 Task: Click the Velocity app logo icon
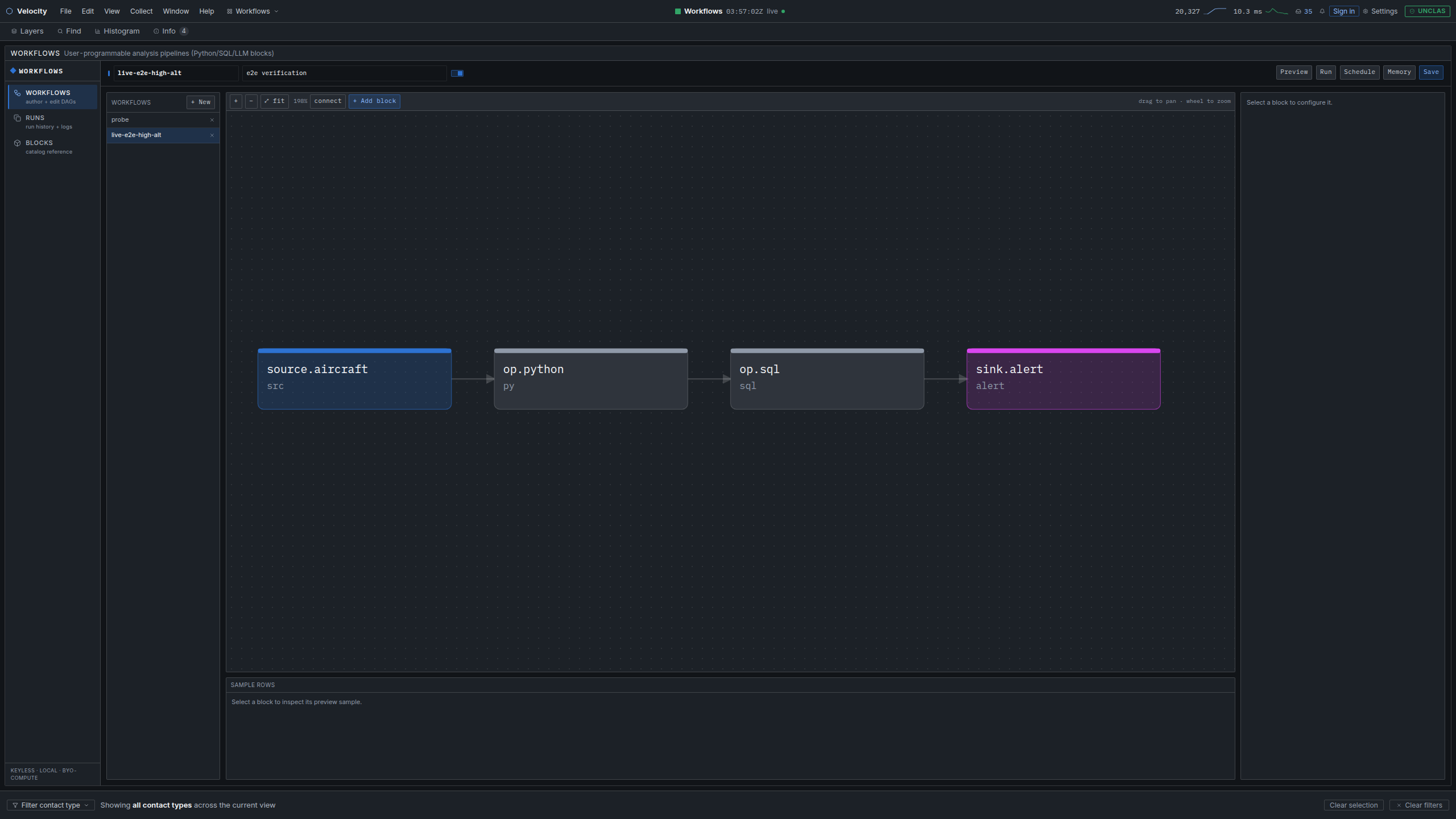pyautogui.click(x=9, y=11)
